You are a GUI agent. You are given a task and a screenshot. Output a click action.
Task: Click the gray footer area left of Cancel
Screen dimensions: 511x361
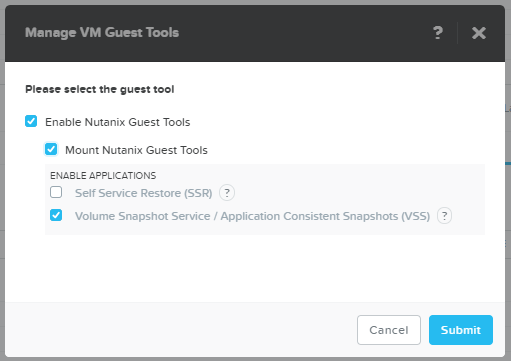(180, 330)
